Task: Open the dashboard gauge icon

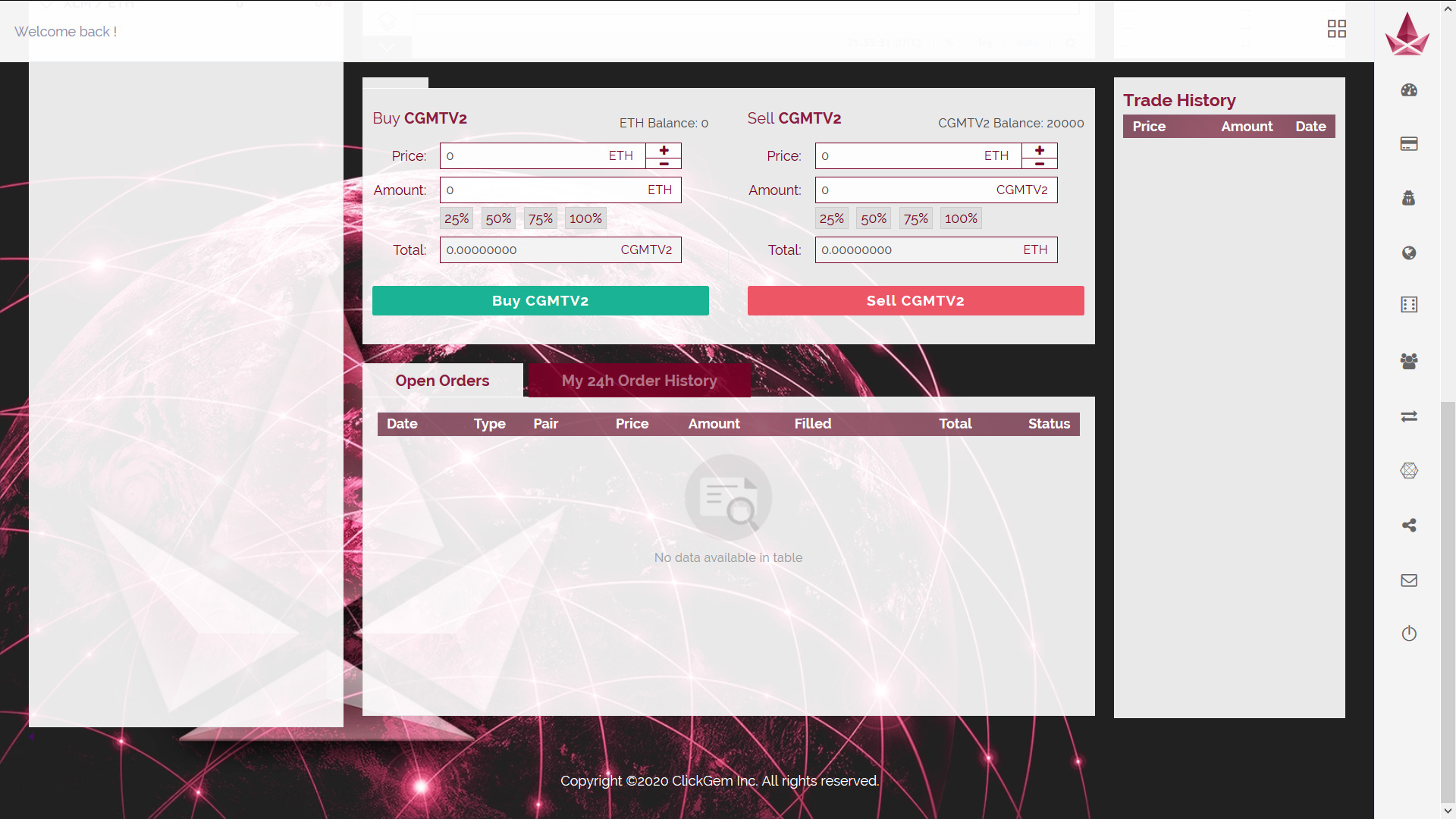Action: pyautogui.click(x=1409, y=90)
